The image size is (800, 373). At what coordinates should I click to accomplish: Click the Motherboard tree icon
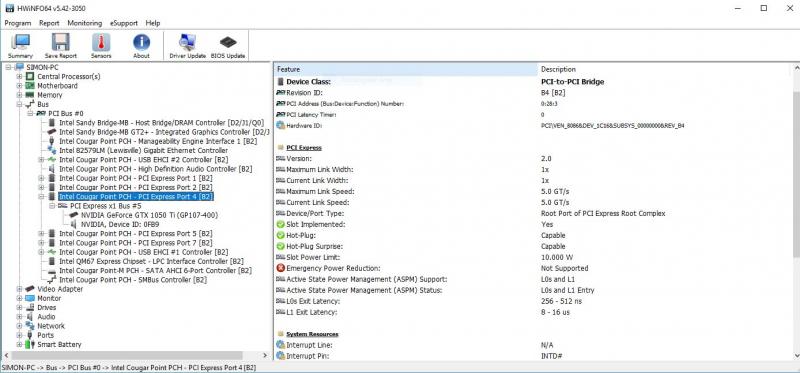[30, 86]
